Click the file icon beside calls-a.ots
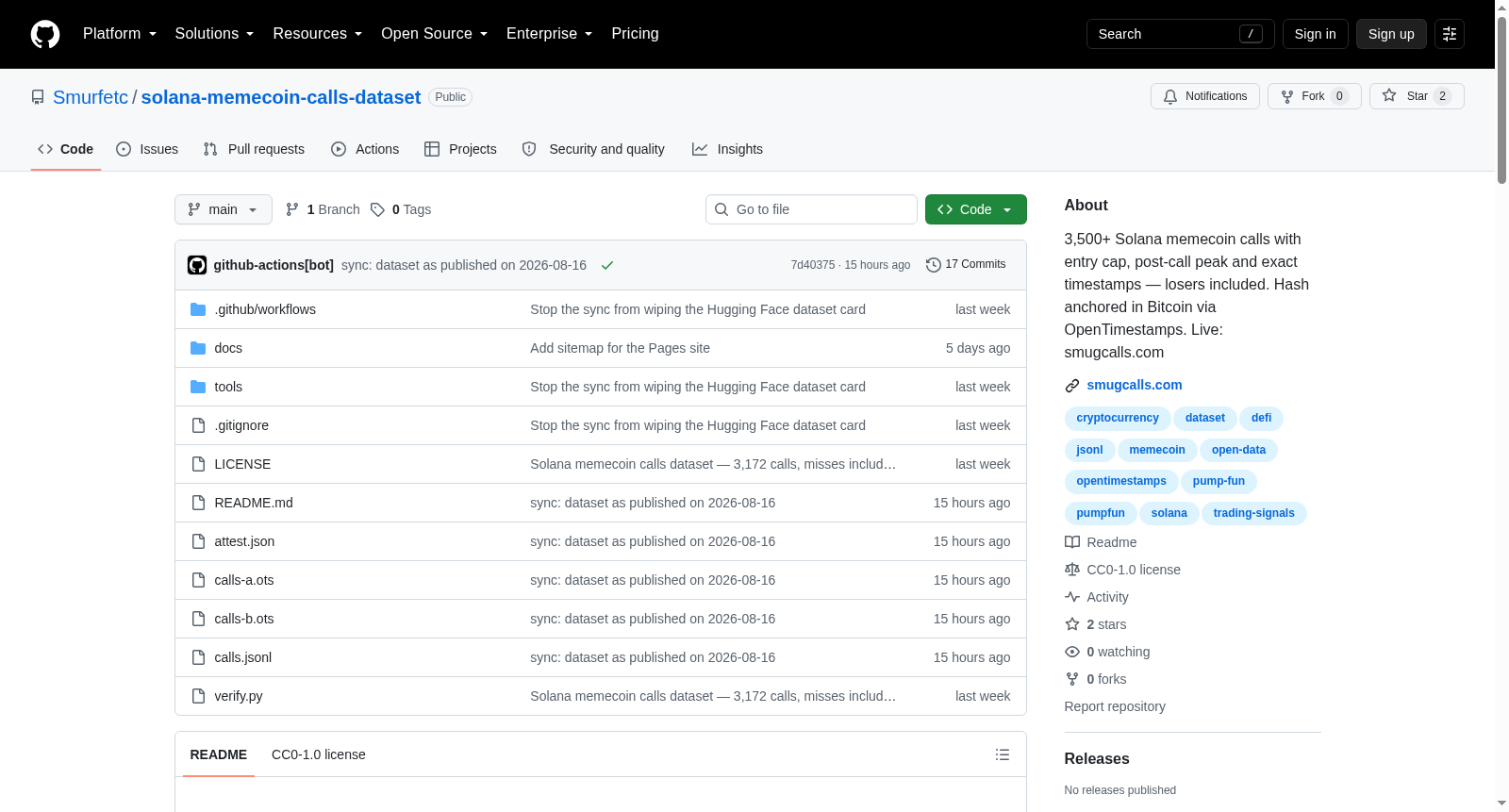The image size is (1509, 812). pyautogui.click(x=198, y=580)
